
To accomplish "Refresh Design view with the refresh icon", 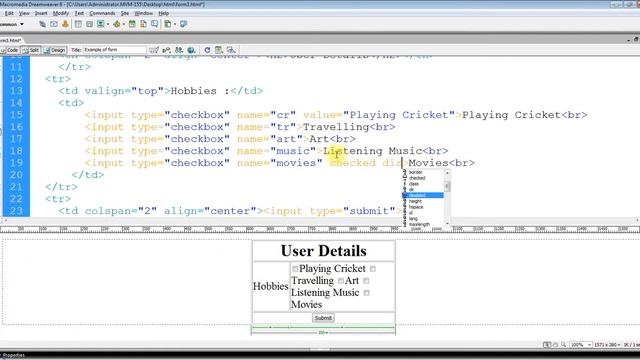I will (x=207, y=50).
